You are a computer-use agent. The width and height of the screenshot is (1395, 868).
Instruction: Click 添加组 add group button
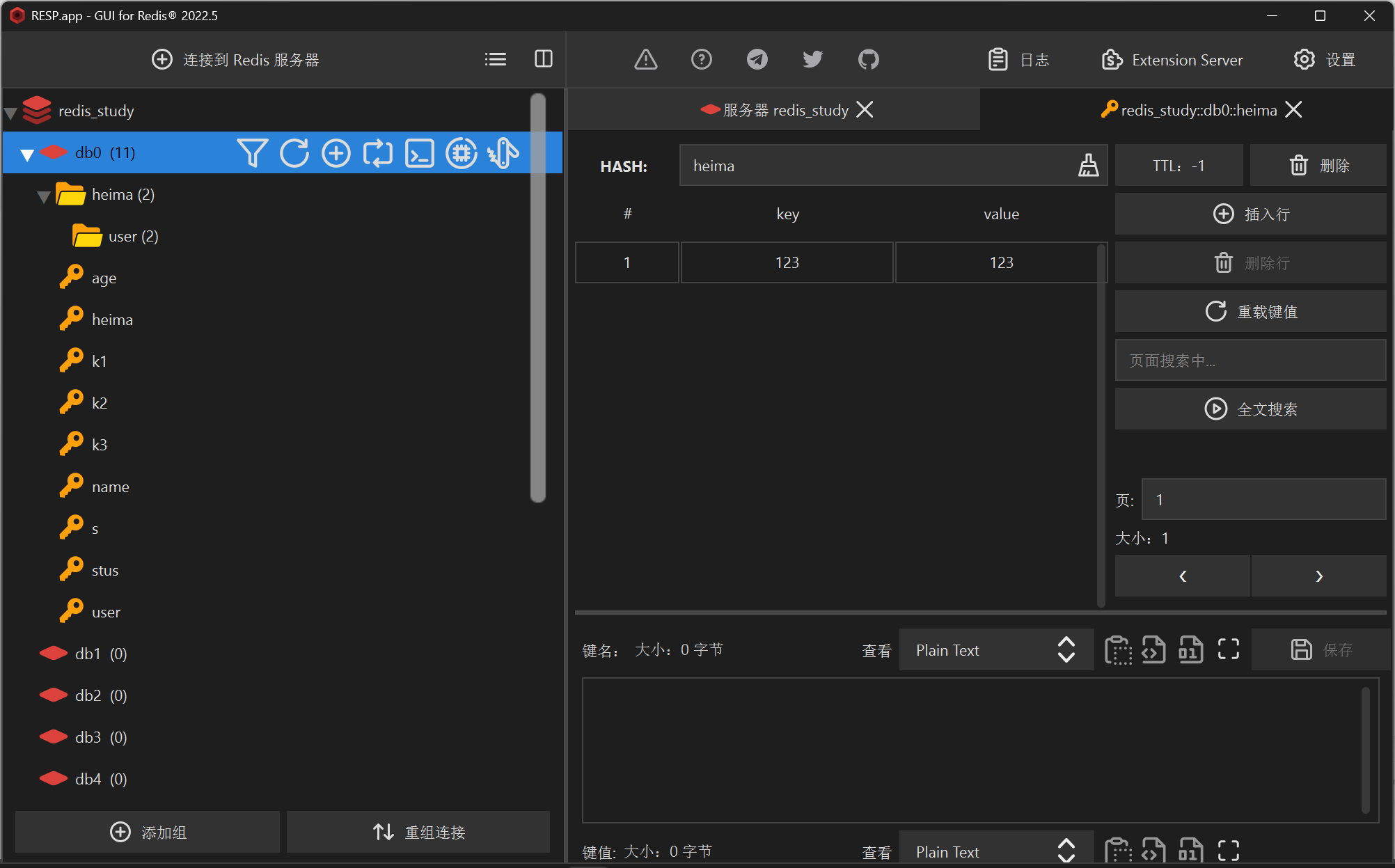[x=148, y=833]
